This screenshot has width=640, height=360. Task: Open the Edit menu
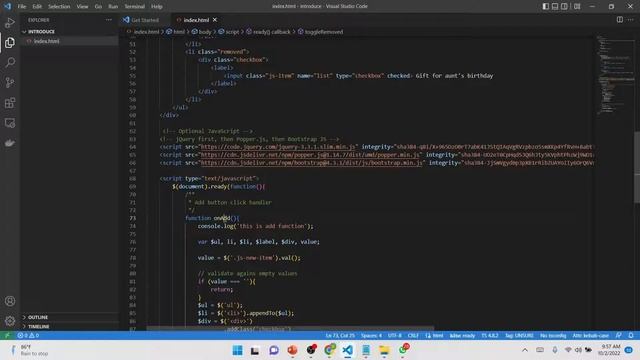coord(37,7)
